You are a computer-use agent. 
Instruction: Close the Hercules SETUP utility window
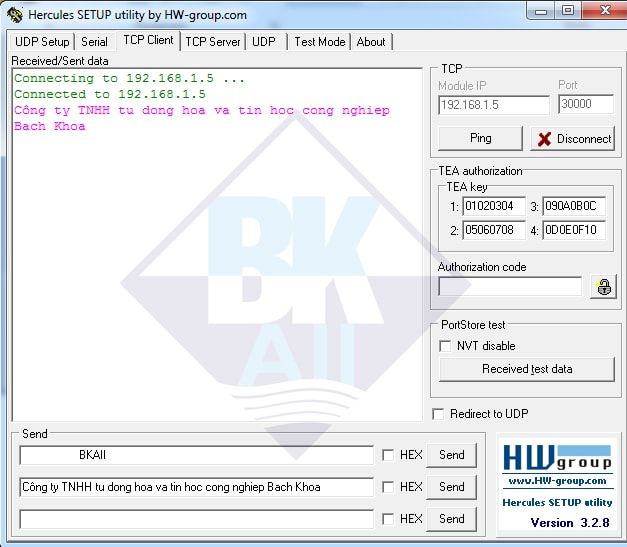[605, 11]
